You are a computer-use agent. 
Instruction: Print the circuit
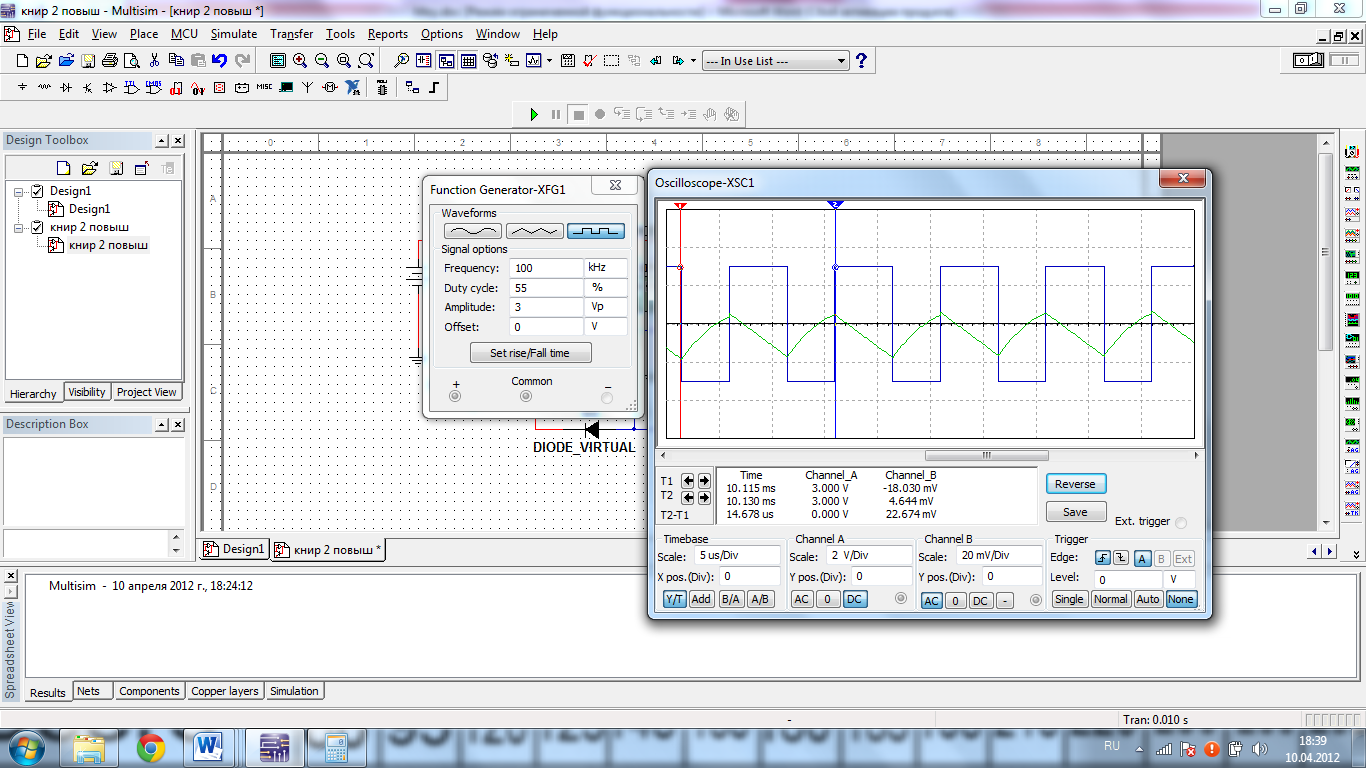pos(110,61)
